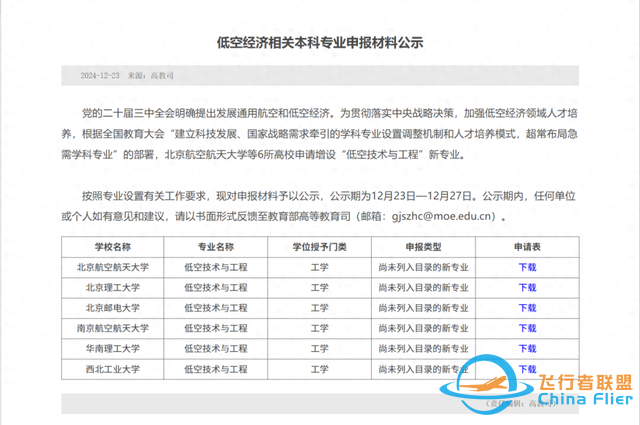
Task: Click the 申报类型 column header
Action: pyautogui.click(x=423, y=247)
